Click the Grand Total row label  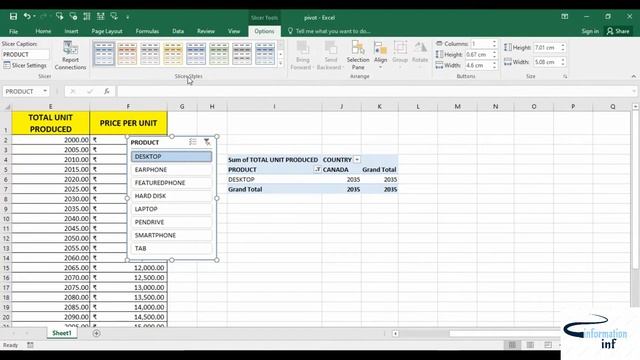(245, 189)
